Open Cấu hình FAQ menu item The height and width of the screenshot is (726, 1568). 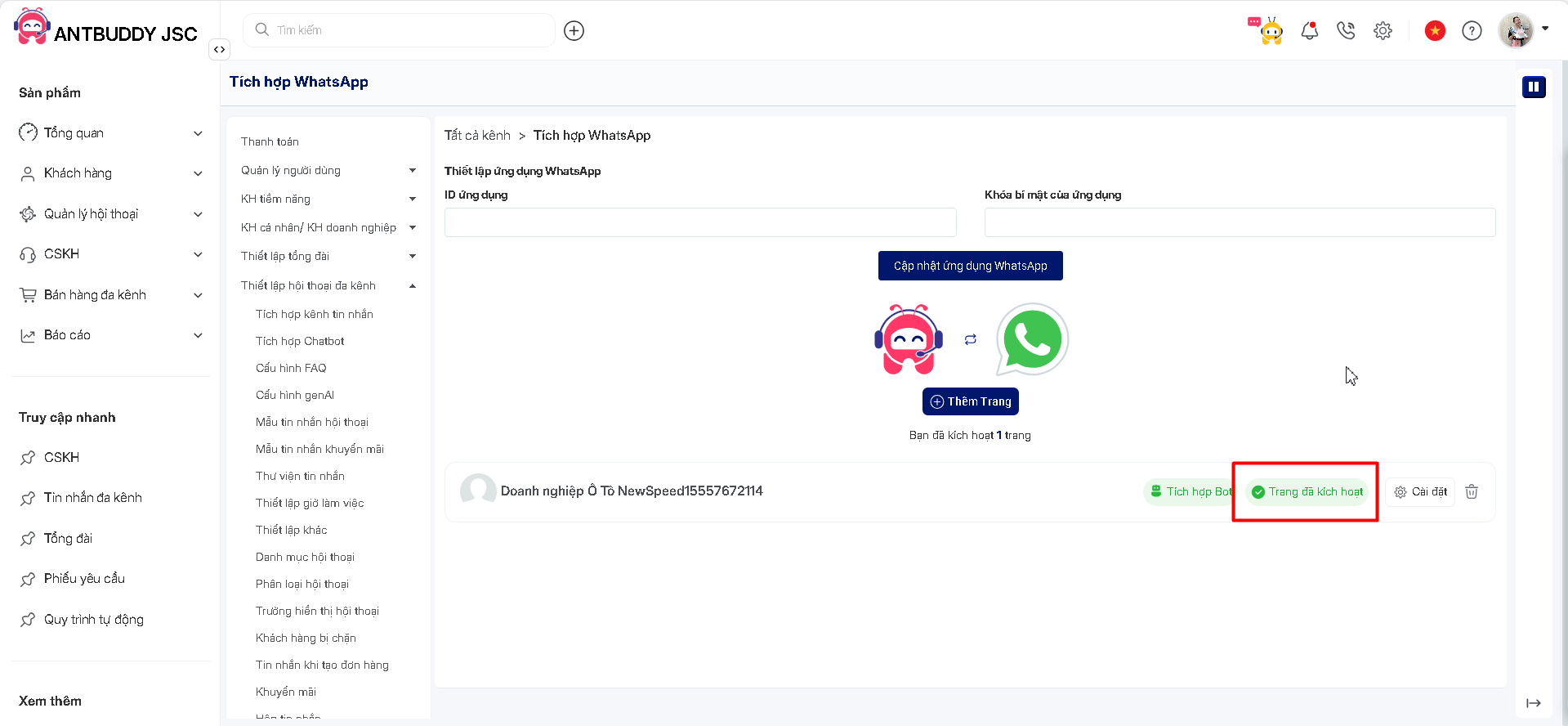coord(291,368)
